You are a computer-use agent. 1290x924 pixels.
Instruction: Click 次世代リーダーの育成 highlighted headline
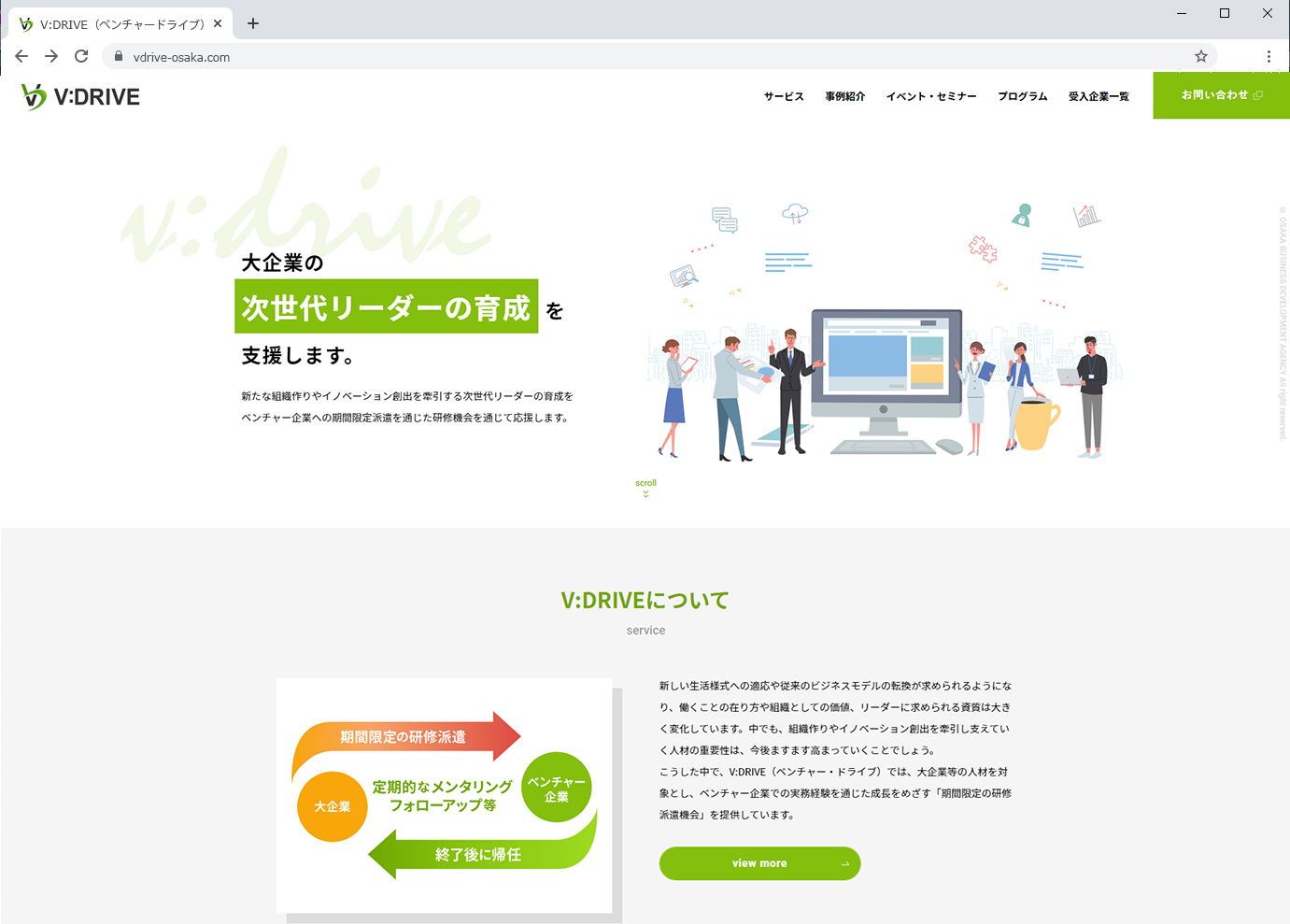386,306
